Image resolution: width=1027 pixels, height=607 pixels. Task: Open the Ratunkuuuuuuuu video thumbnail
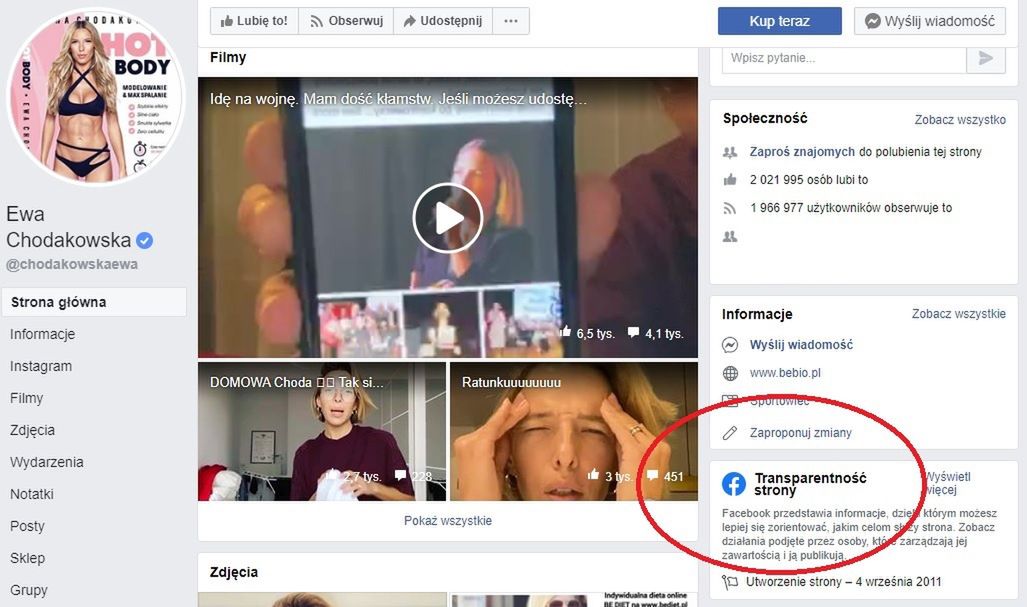click(574, 432)
